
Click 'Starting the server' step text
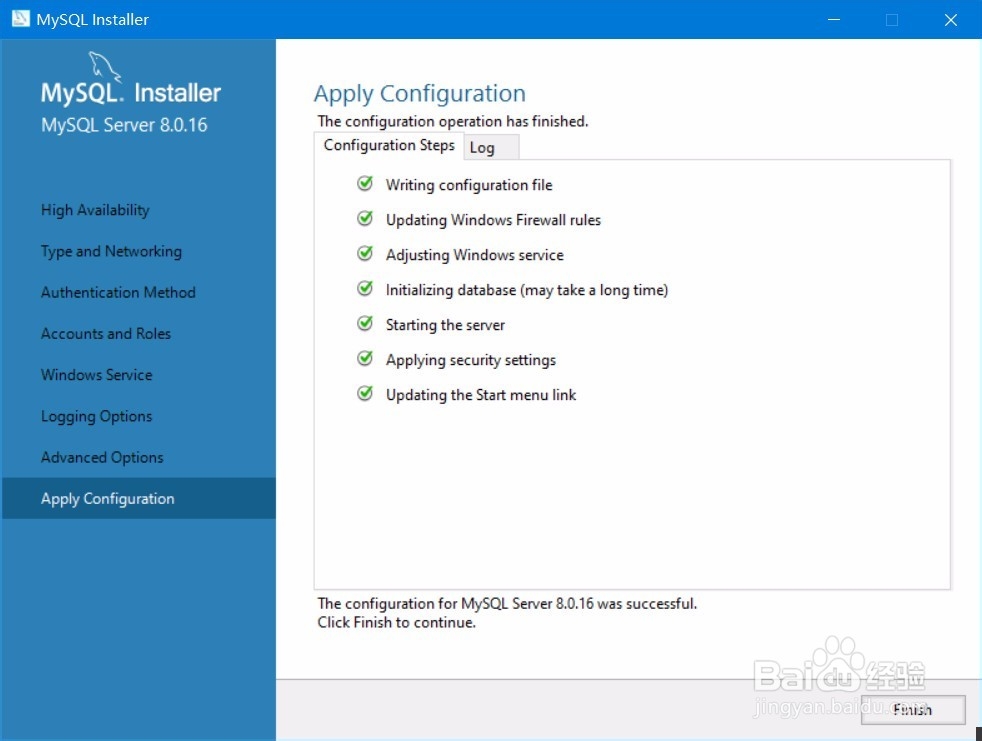coord(445,325)
